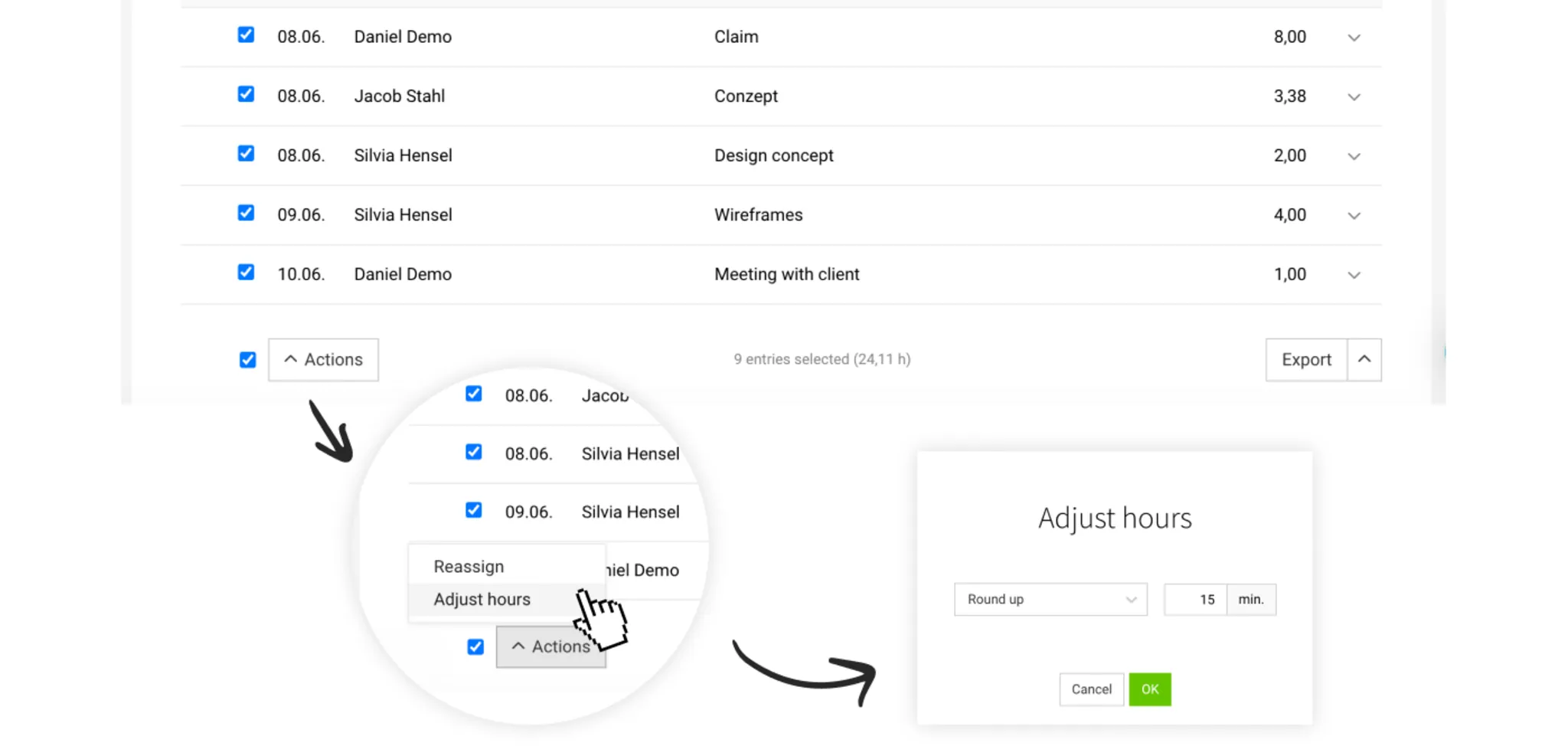Toggle checkbox for Silvia Hensel Wireframes row
The image size is (1568, 746).
point(246,213)
